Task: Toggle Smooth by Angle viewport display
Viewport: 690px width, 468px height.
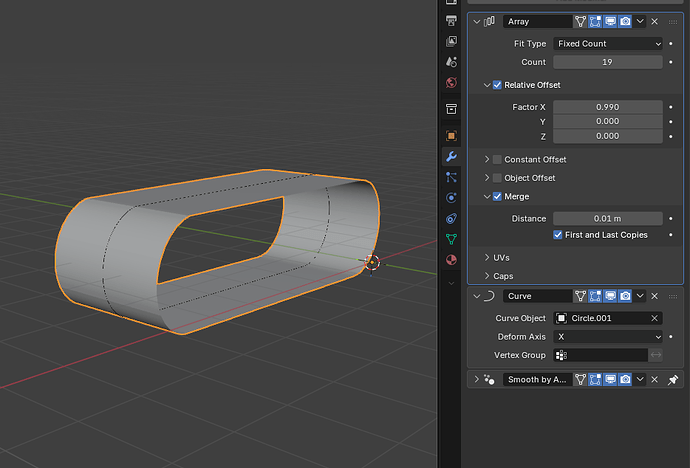Action: point(610,379)
